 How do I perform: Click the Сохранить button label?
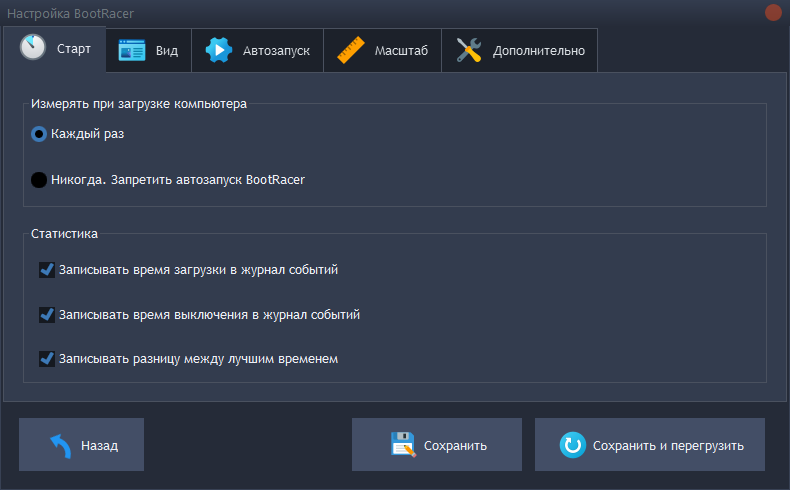click(455, 446)
